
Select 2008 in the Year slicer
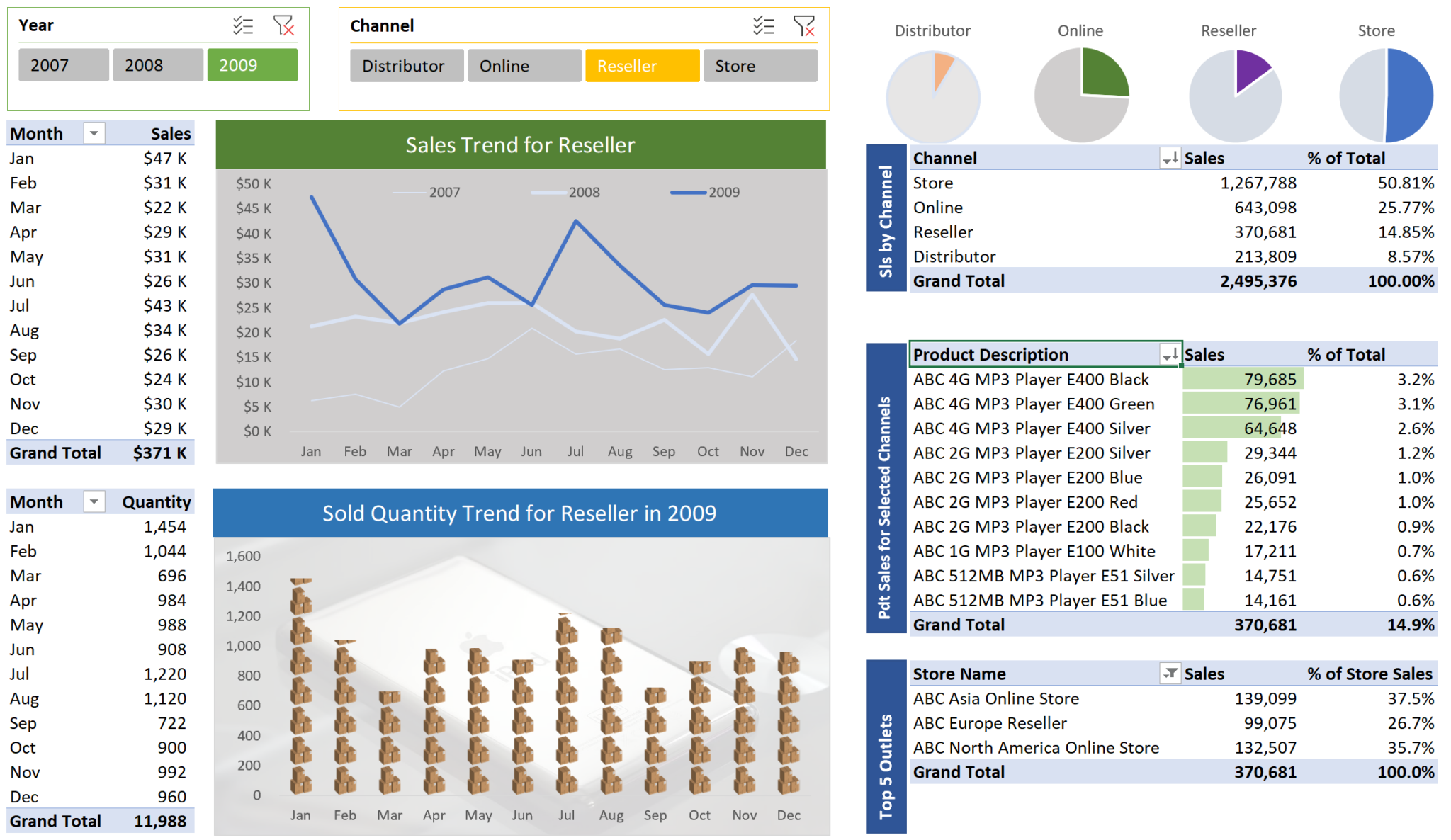158,65
